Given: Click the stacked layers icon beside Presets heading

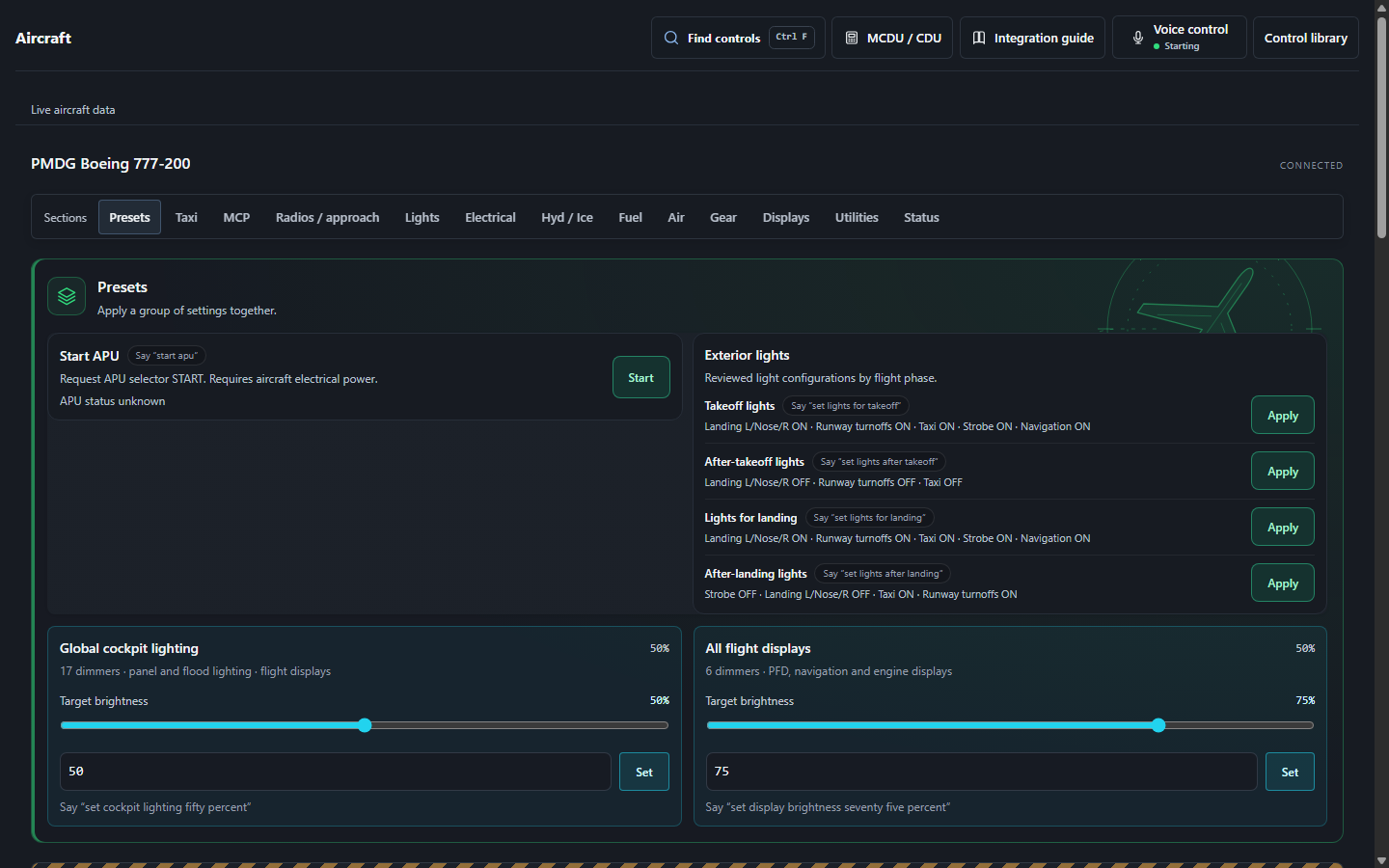Looking at the screenshot, I should click(x=67, y=296).
